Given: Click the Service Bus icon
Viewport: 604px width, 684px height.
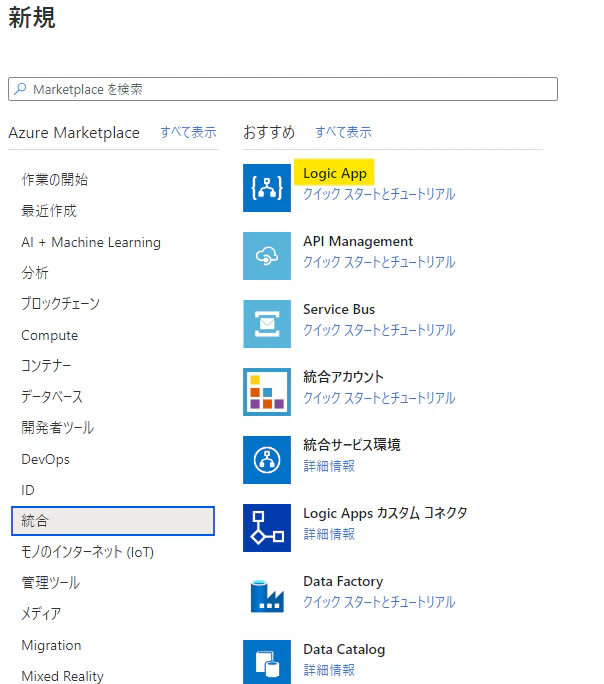Looking at the screenshot, I should (267, 324).
